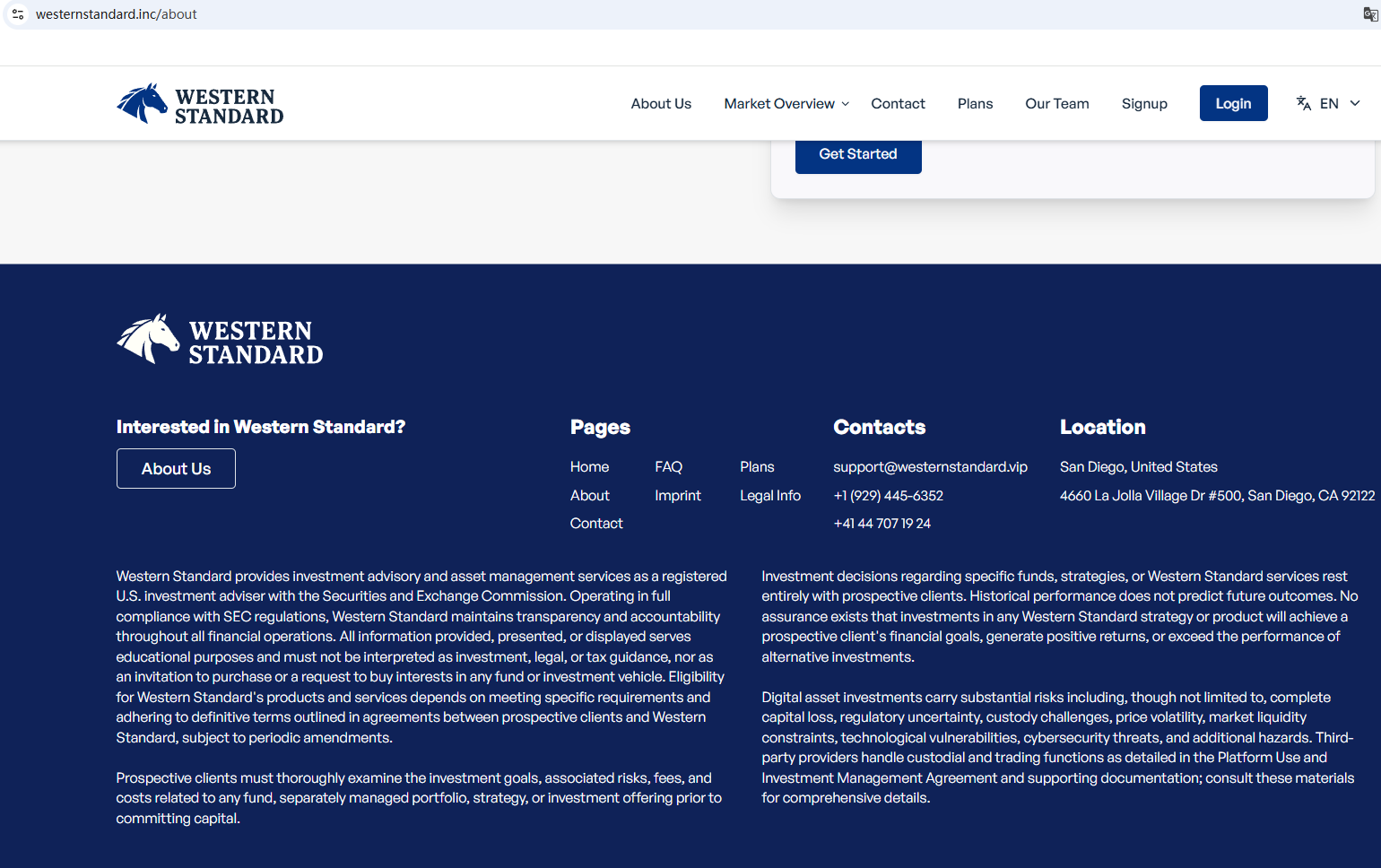Open the Plans link in footer Pages
The height and width of the screenshot is (868, 1381).
(x=757, y=467)
